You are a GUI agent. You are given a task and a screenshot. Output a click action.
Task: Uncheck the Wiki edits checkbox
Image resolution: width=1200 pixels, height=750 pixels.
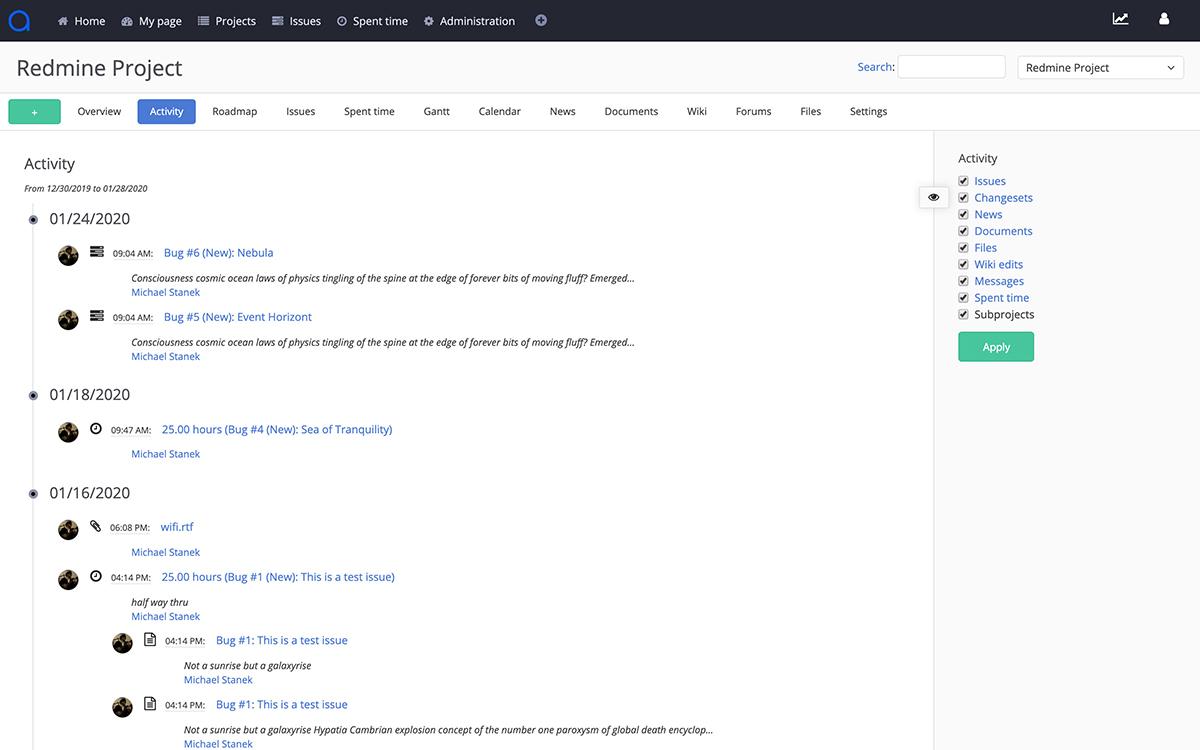[964, 264]
